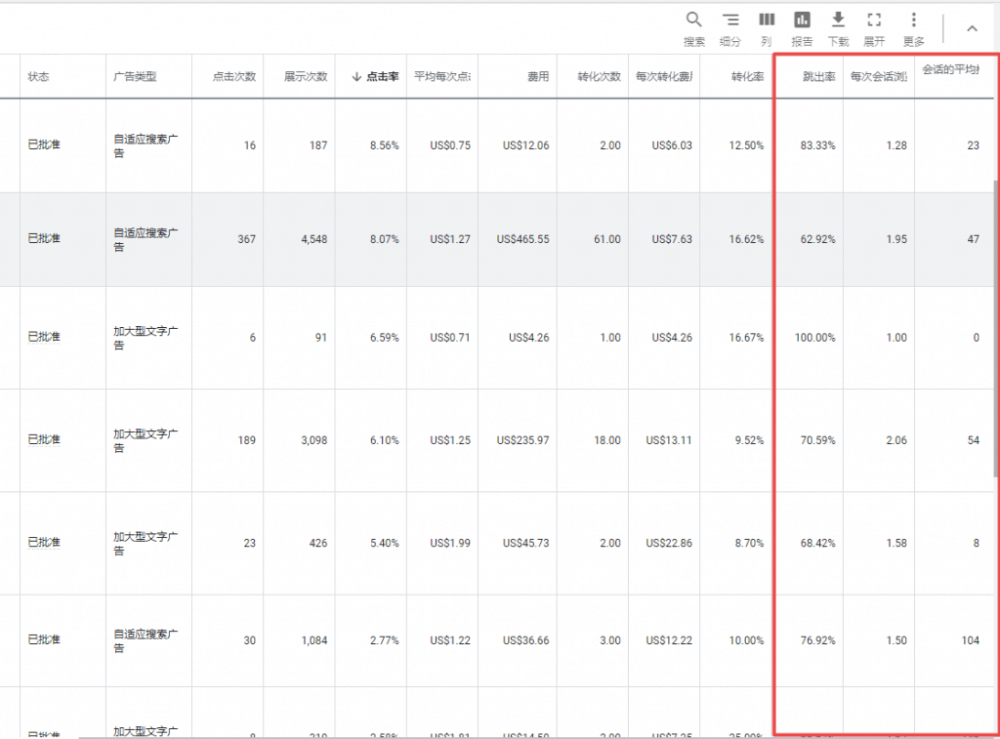Screen dimensions: 1000x739
Task: Open the 列 (Columns) icon
Action: (x=766, y=20)
